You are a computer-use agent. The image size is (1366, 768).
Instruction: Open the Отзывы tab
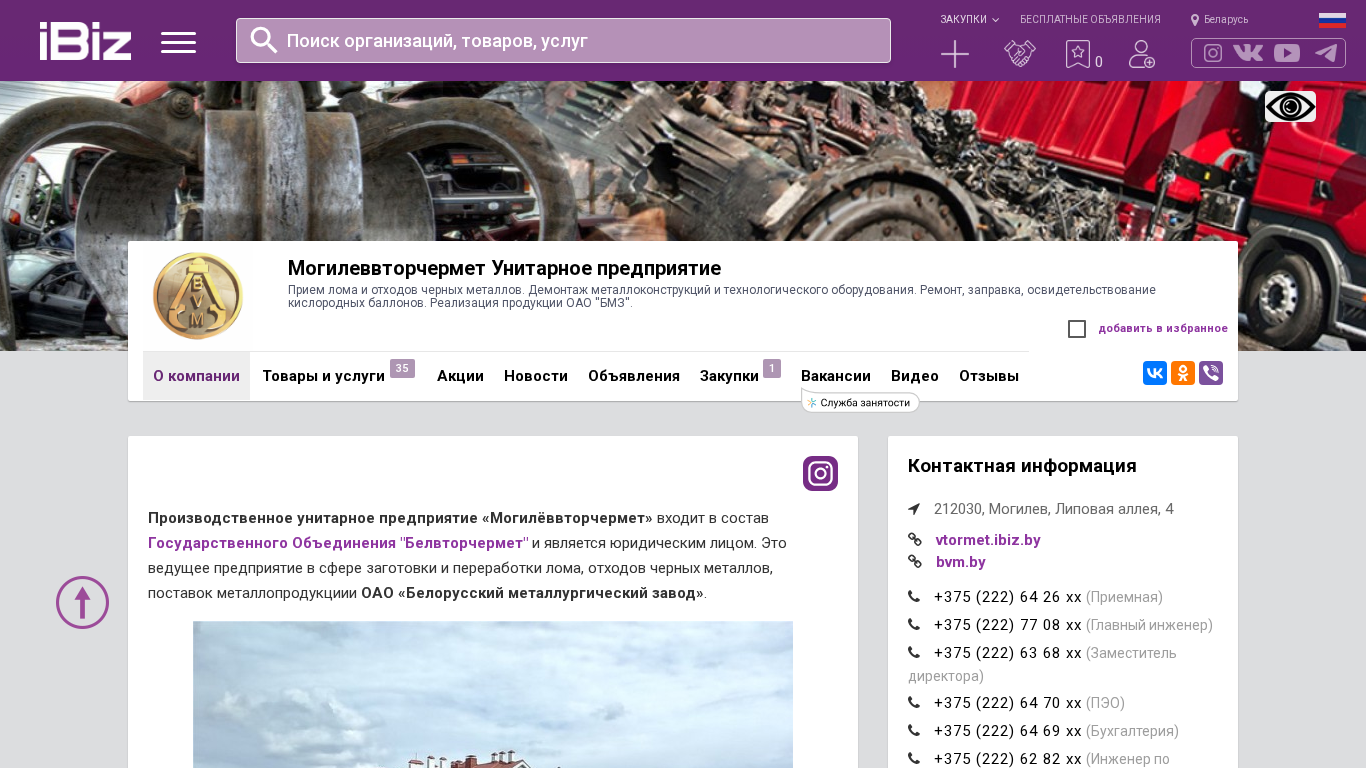pos(989,376)
